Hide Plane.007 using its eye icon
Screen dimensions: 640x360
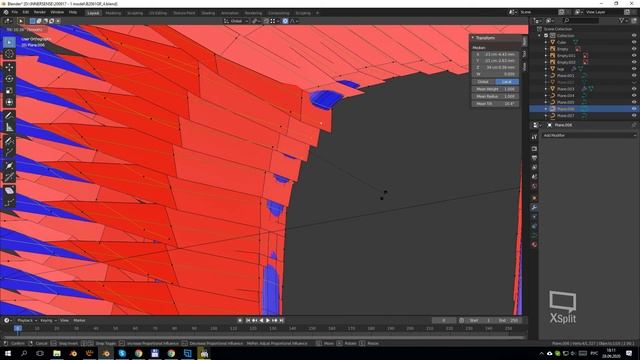pos(634,116)
